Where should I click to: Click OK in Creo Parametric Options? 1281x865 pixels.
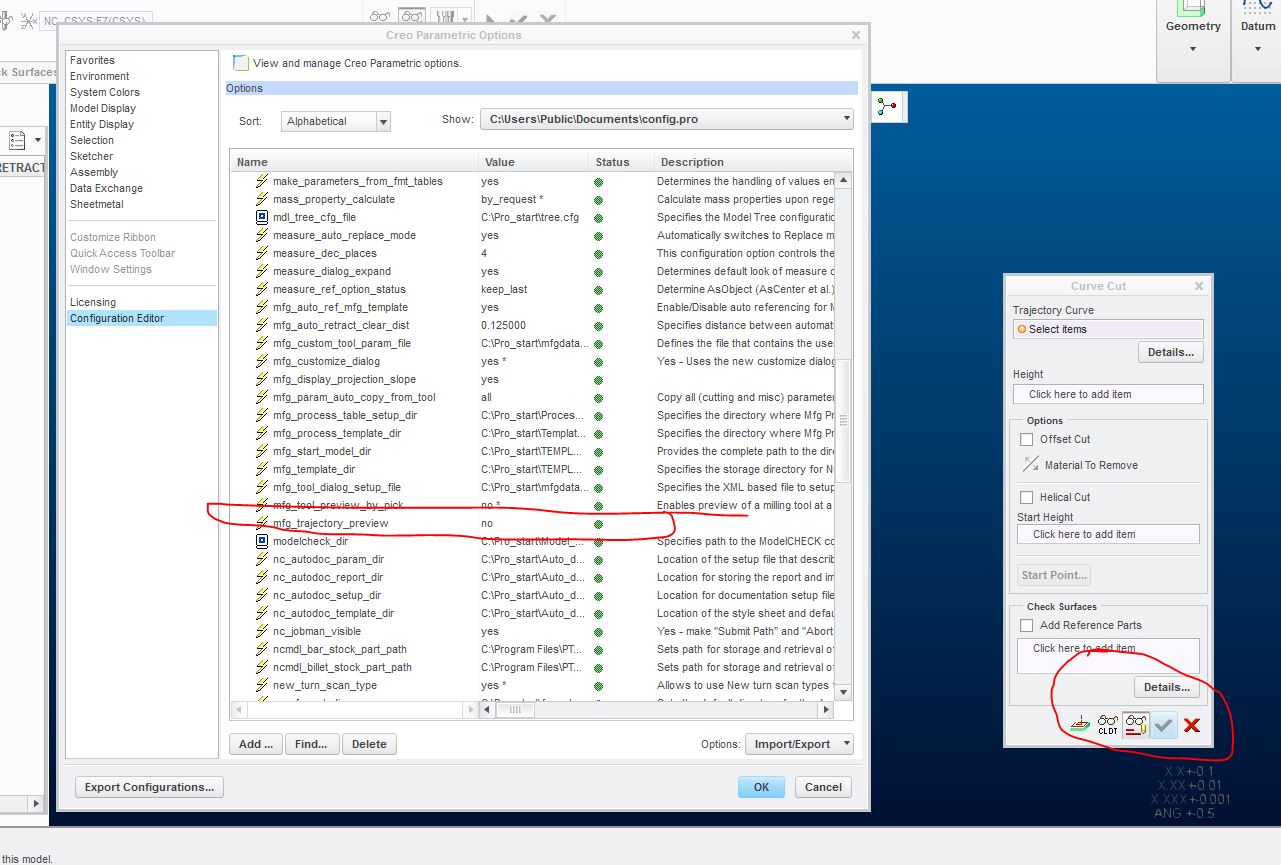(761, 787)
